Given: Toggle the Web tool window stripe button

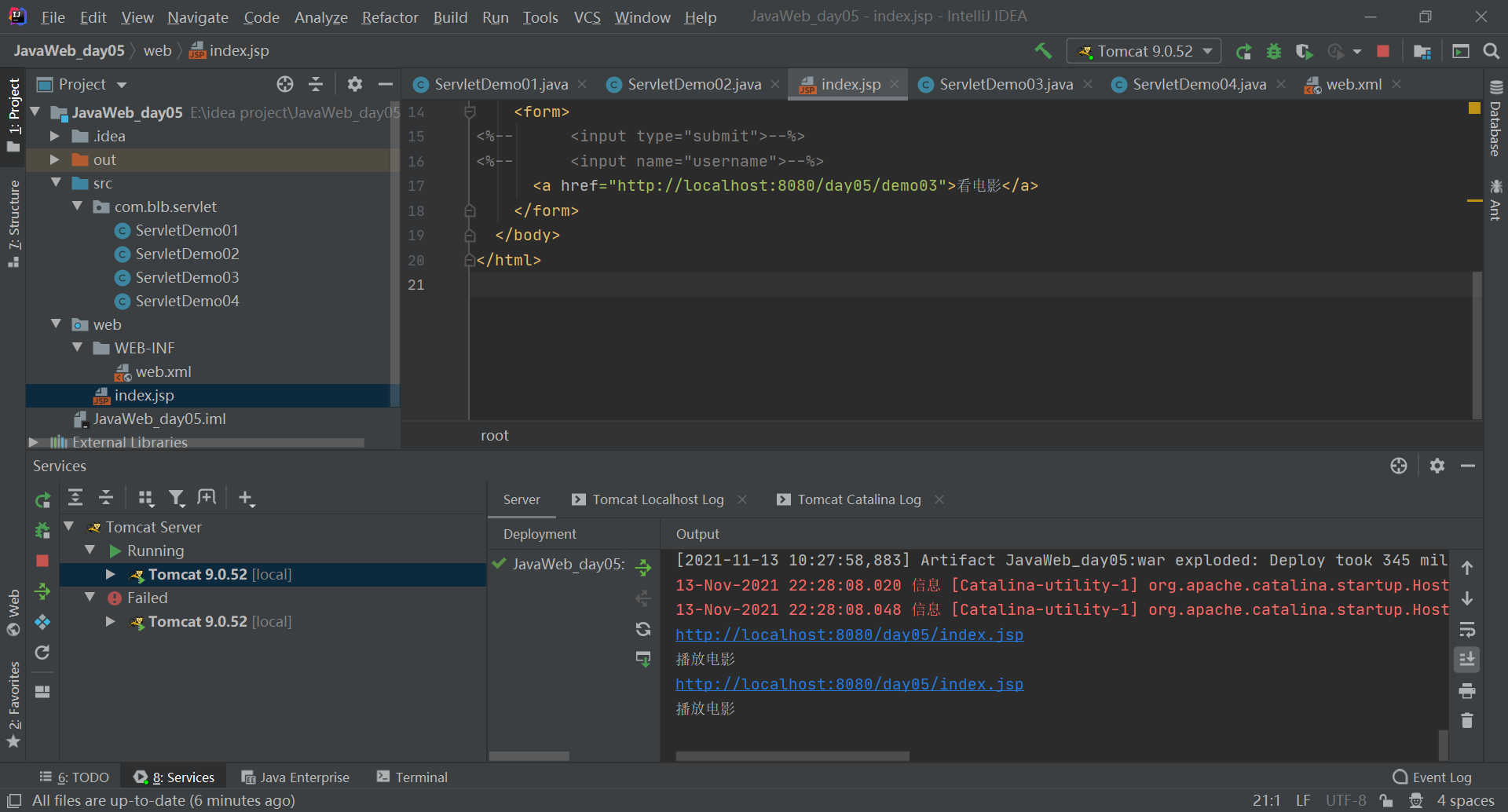Looking at the screenshot, I should [x=13, y=613].
